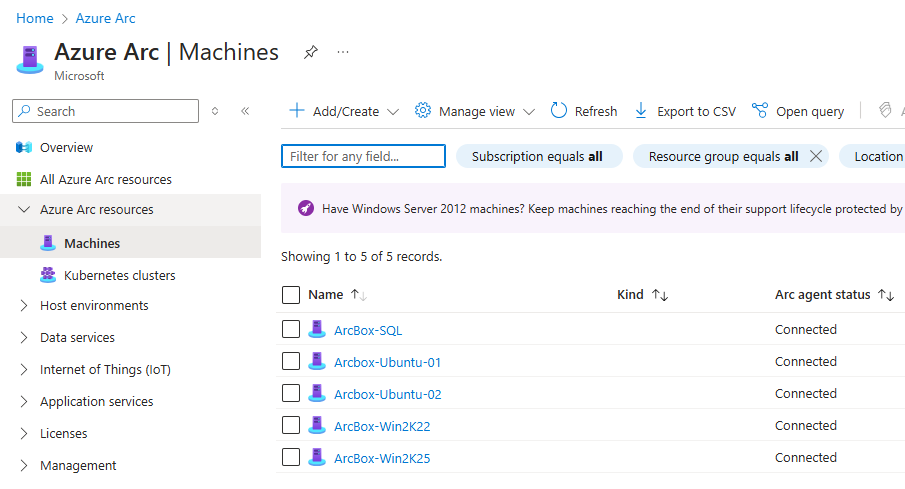This screenshot has height=489, width=905.
Task: Focus the Filter for any field input
Action: point(363,156)
